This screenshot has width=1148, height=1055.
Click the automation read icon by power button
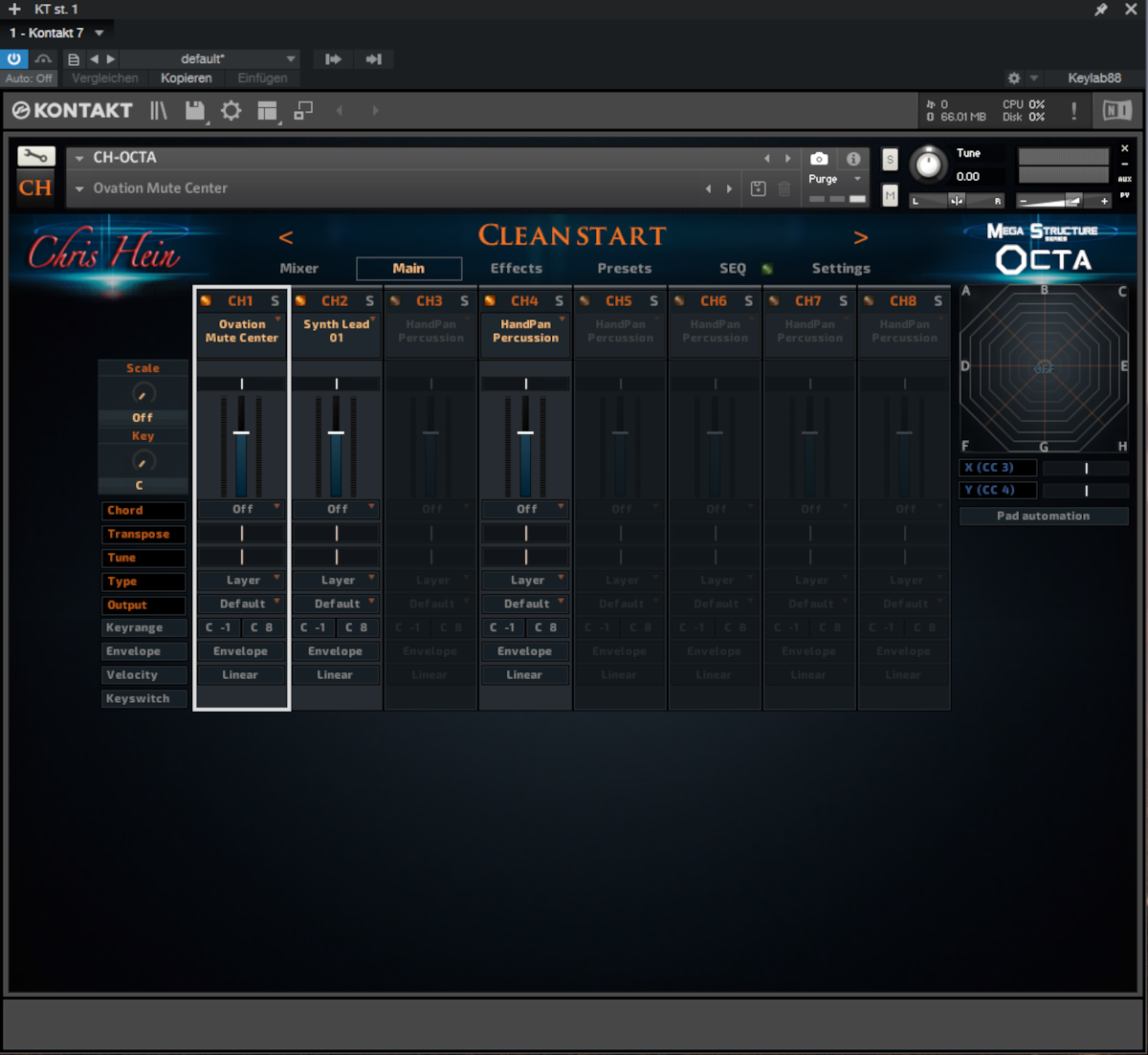click(43, 59)
